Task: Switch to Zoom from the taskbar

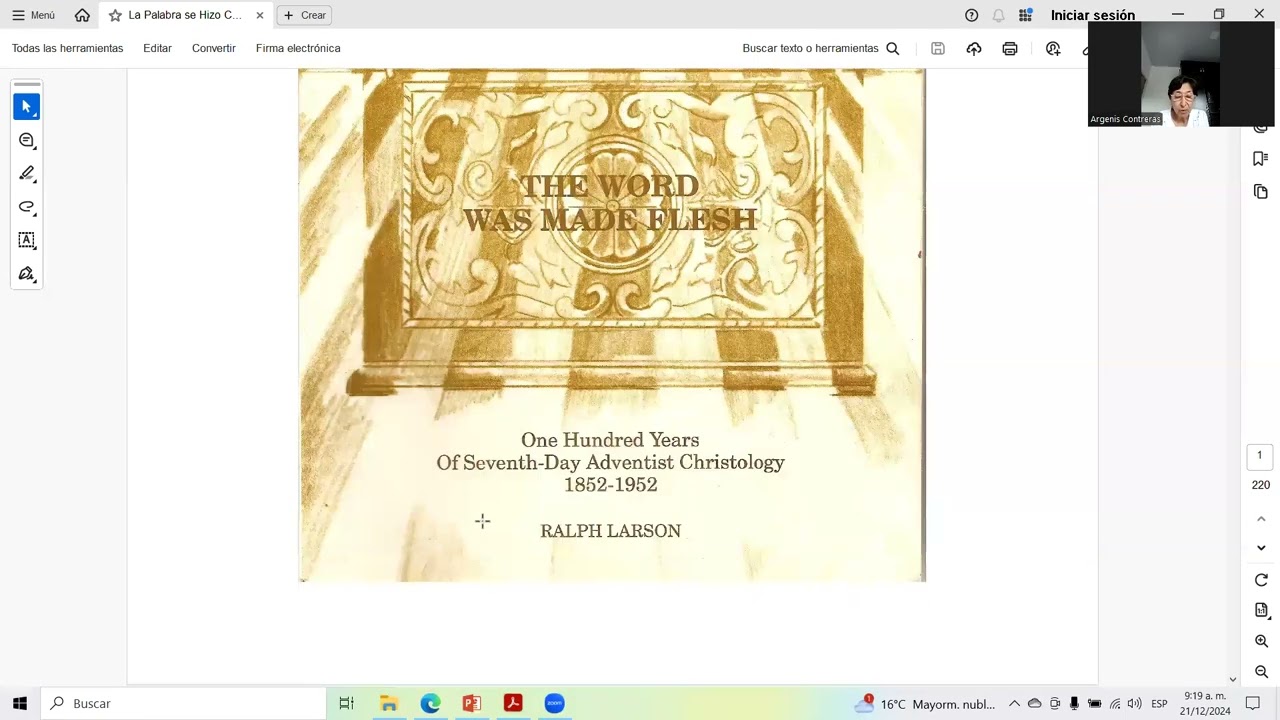Action: [x=554, y=703]
